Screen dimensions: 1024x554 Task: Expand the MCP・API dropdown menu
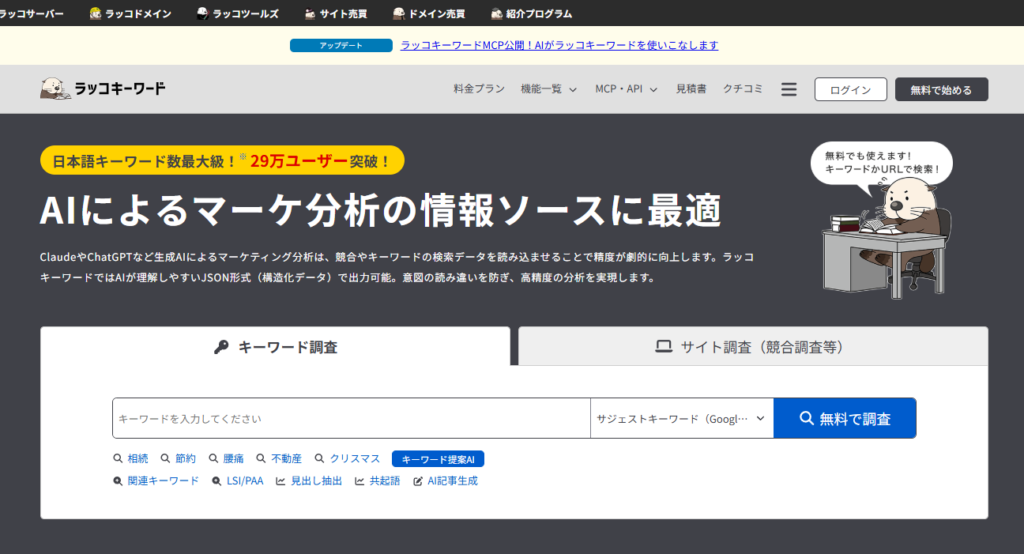(626, 89)
